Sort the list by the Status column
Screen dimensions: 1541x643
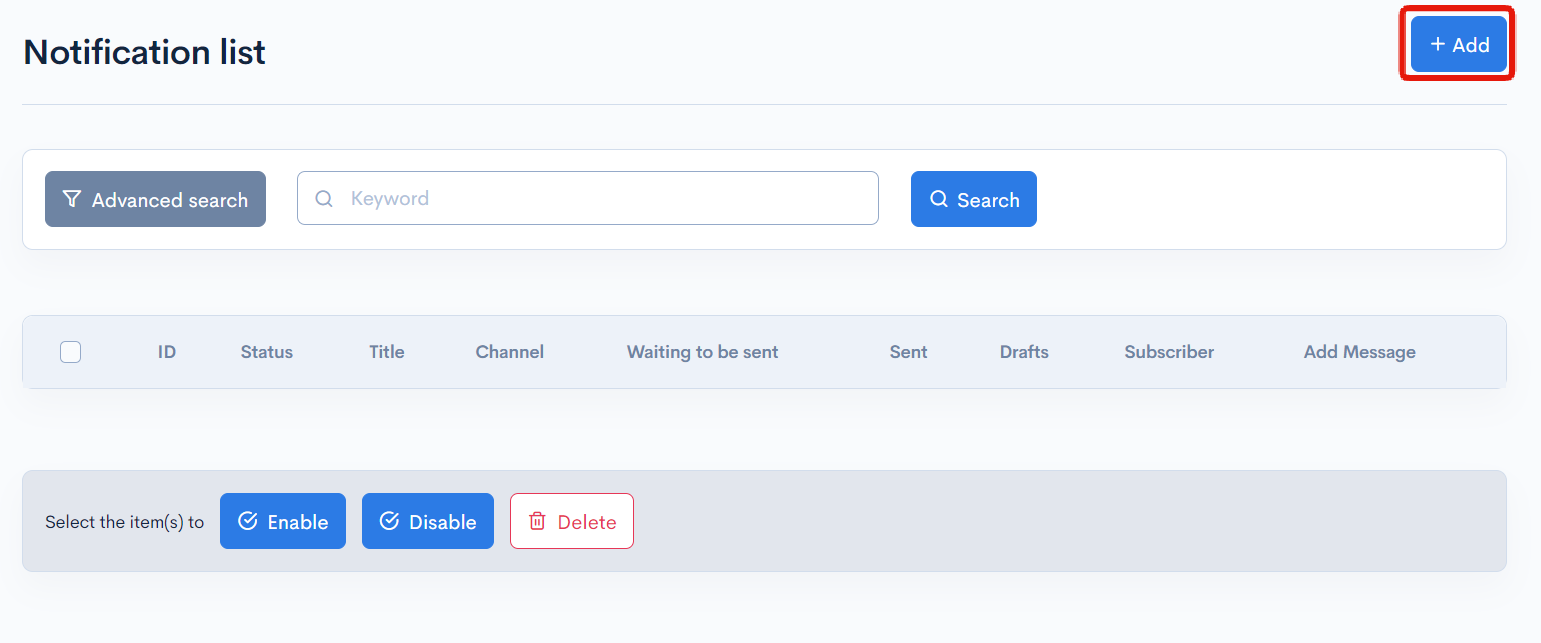coord(266,352)
